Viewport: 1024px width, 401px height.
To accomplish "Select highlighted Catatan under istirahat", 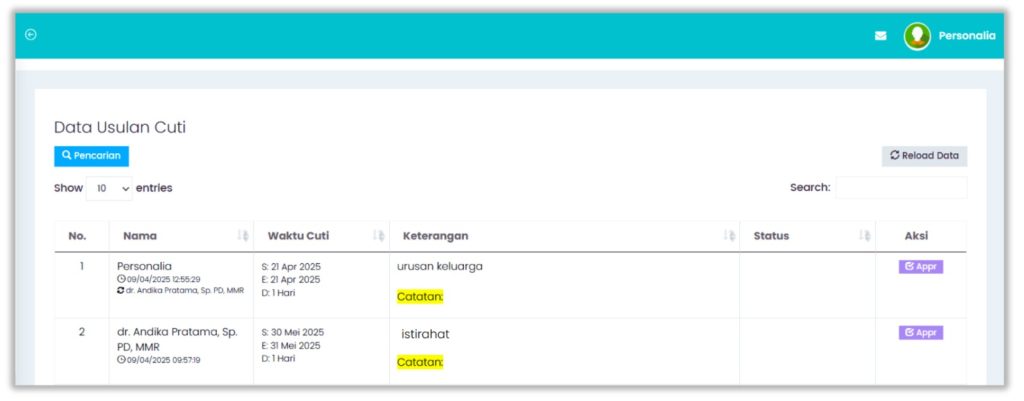I will pos(420,362).
